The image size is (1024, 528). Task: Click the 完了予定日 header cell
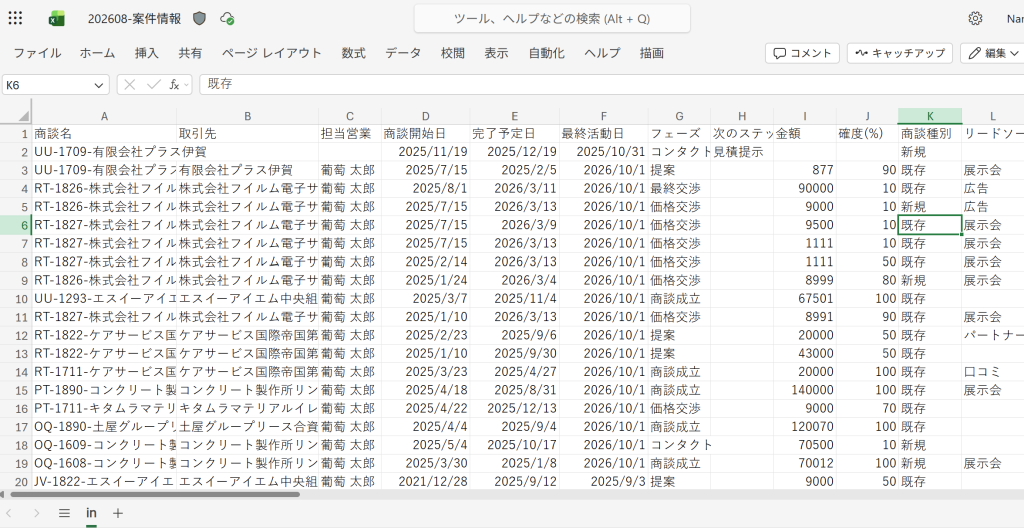pyautogui.click(x=515, y=134)
